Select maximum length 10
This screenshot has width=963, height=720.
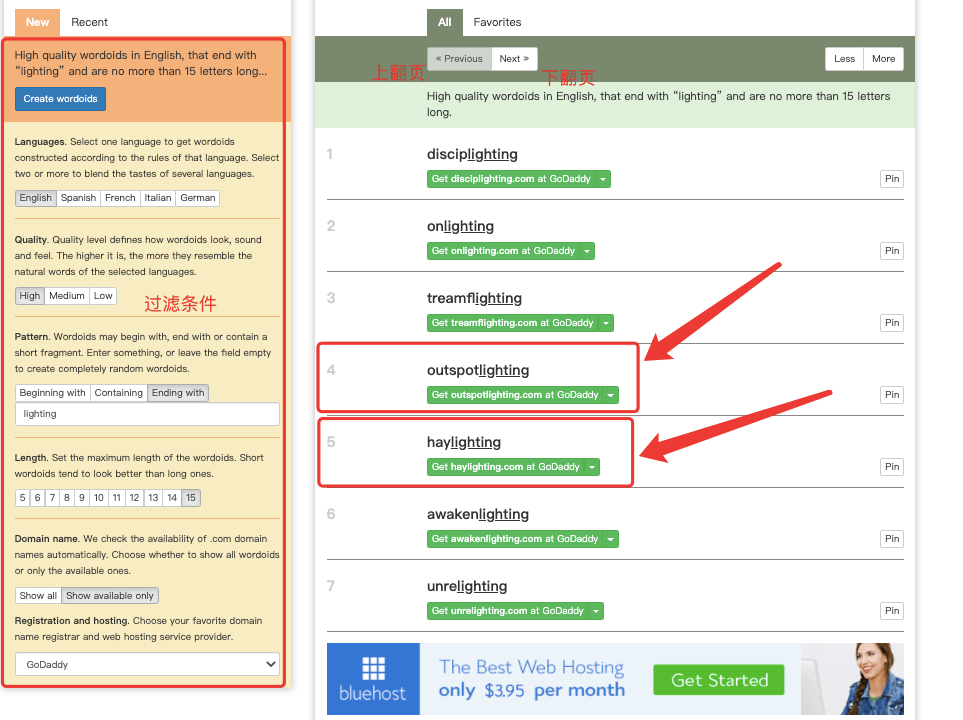(99, 498)
